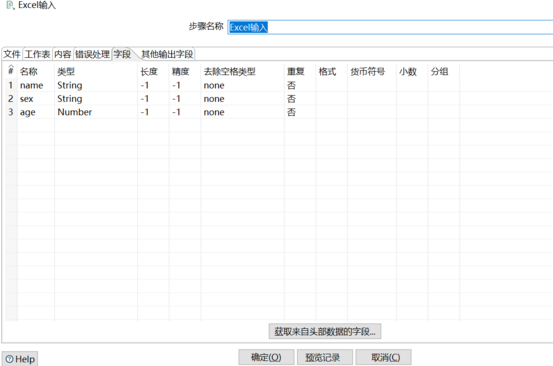The width and height of the screenshot is (553, 366).
Task: Click the Excel输入 window title icon
Action: coord(11,5)
